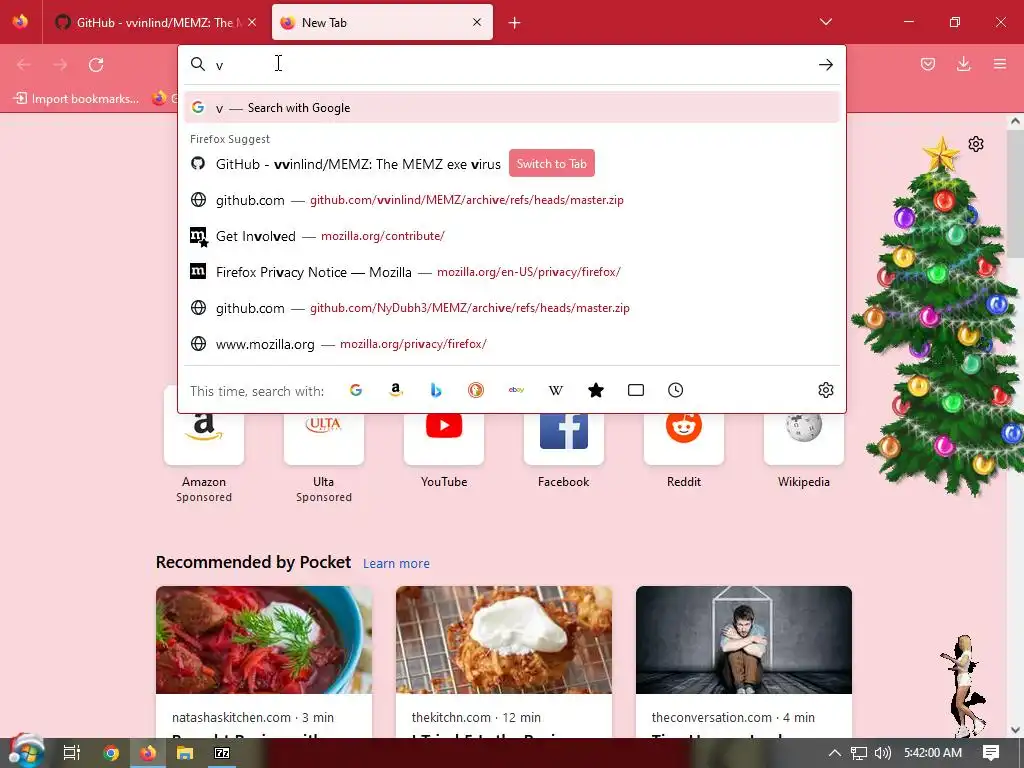Open Task View on the taskbar
The image size is (1024, 768).
71,753
